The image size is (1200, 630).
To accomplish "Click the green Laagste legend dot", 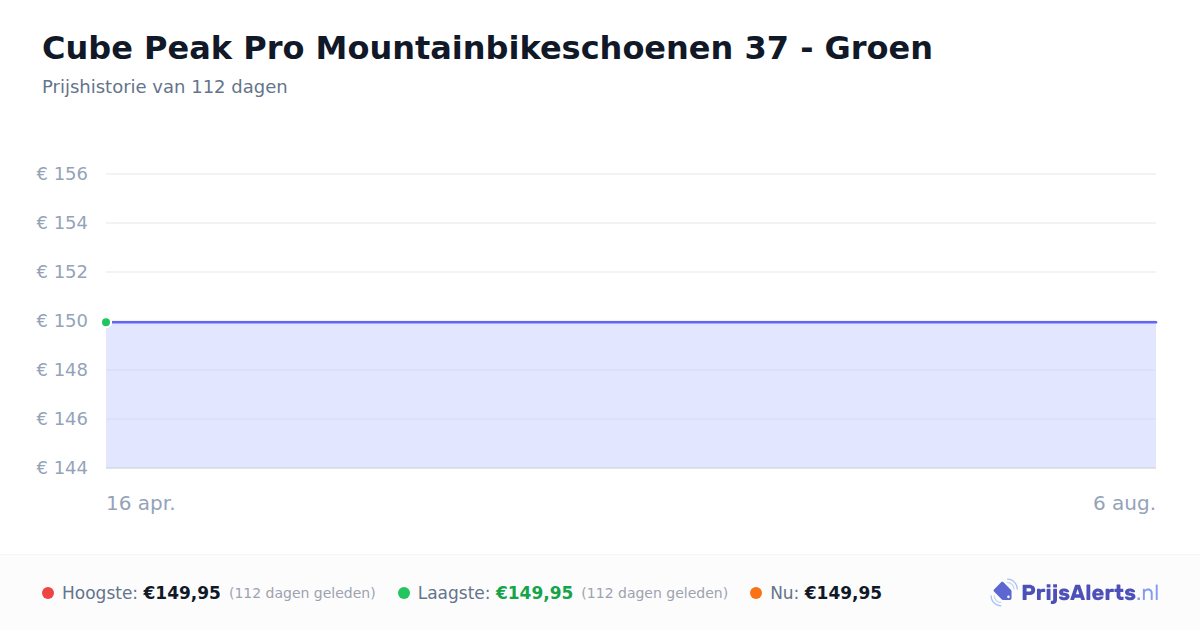I will tap(404, 593).
